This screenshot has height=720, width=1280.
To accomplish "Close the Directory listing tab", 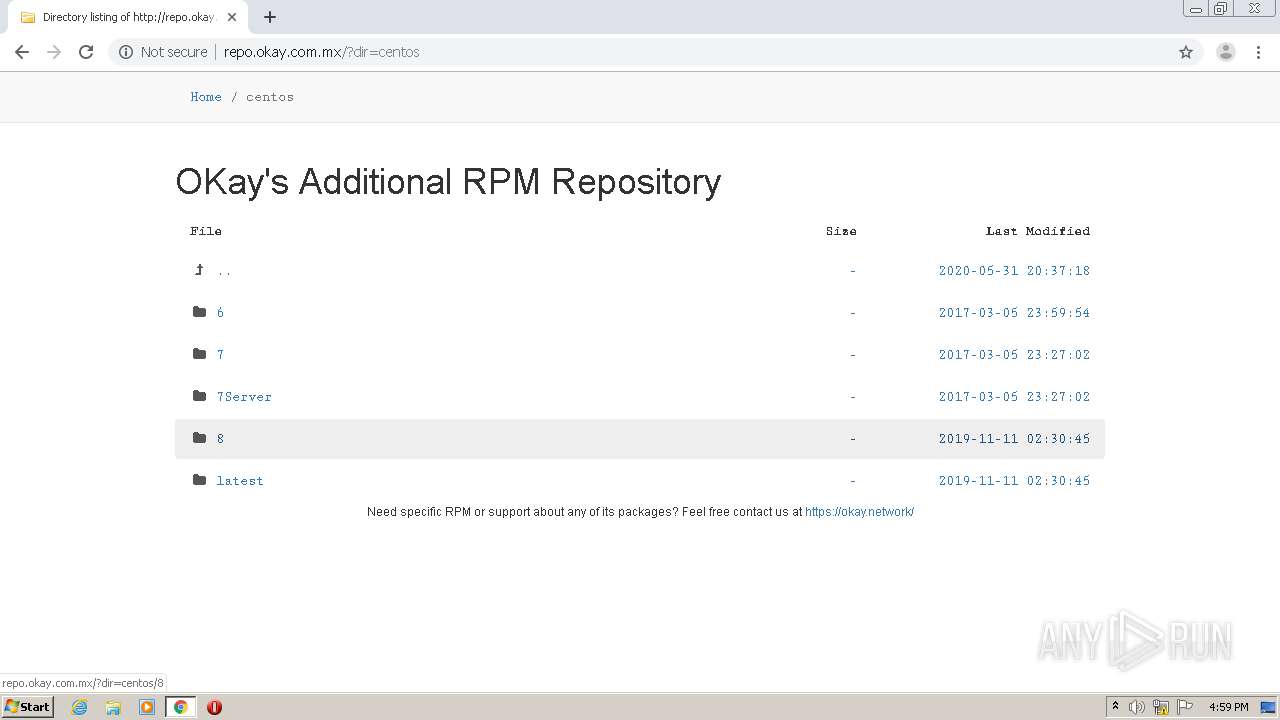I will point(232,17).
